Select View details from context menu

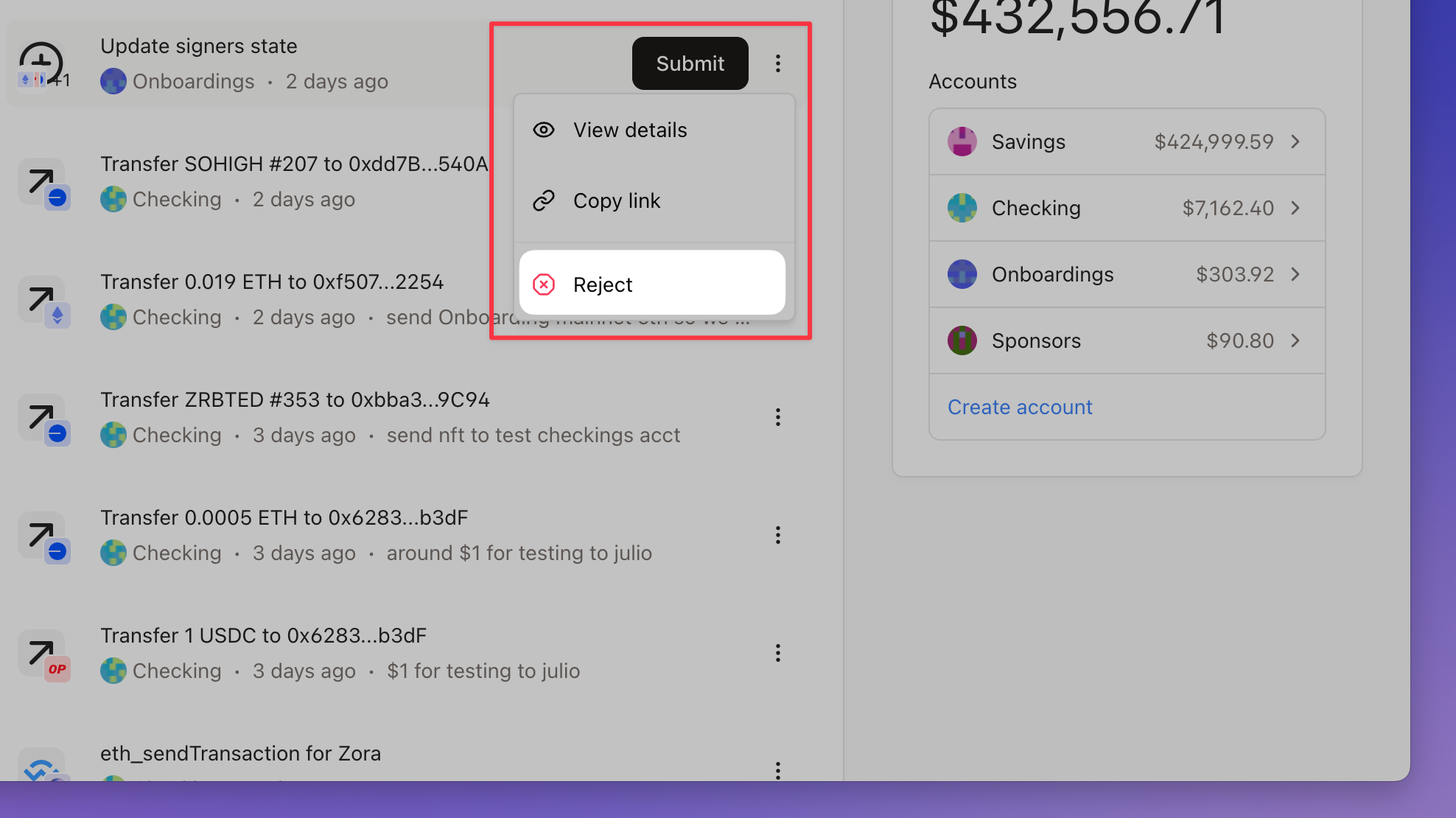[x=630, y=130]
